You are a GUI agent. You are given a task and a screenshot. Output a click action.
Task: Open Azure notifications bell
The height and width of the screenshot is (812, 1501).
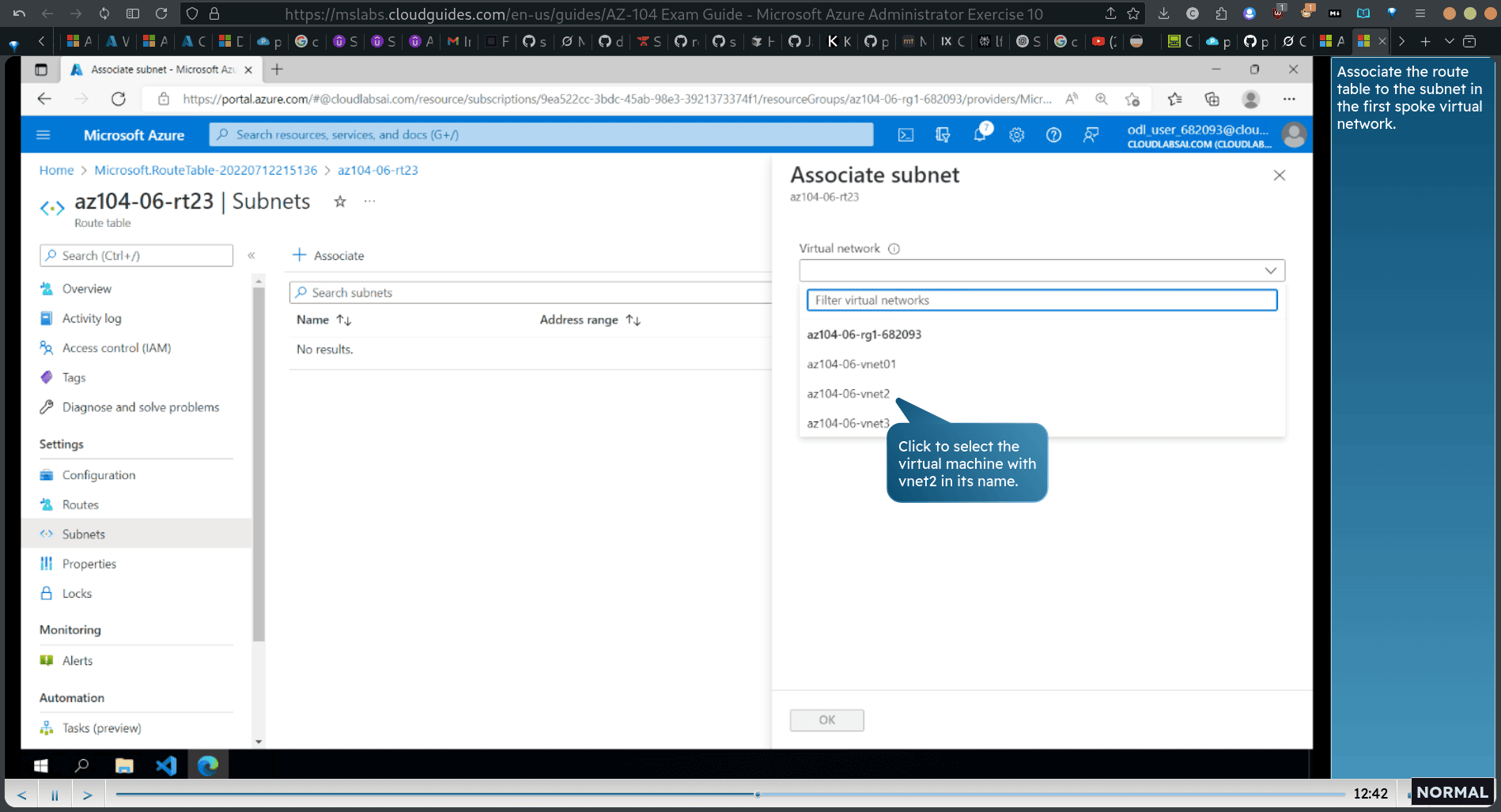pos(981,134)
